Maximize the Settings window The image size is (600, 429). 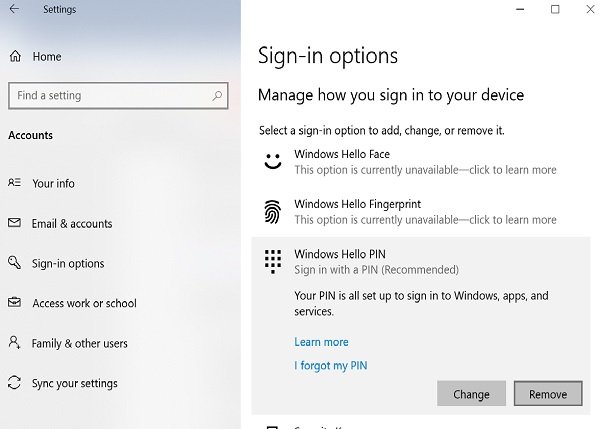coord(555,9)
